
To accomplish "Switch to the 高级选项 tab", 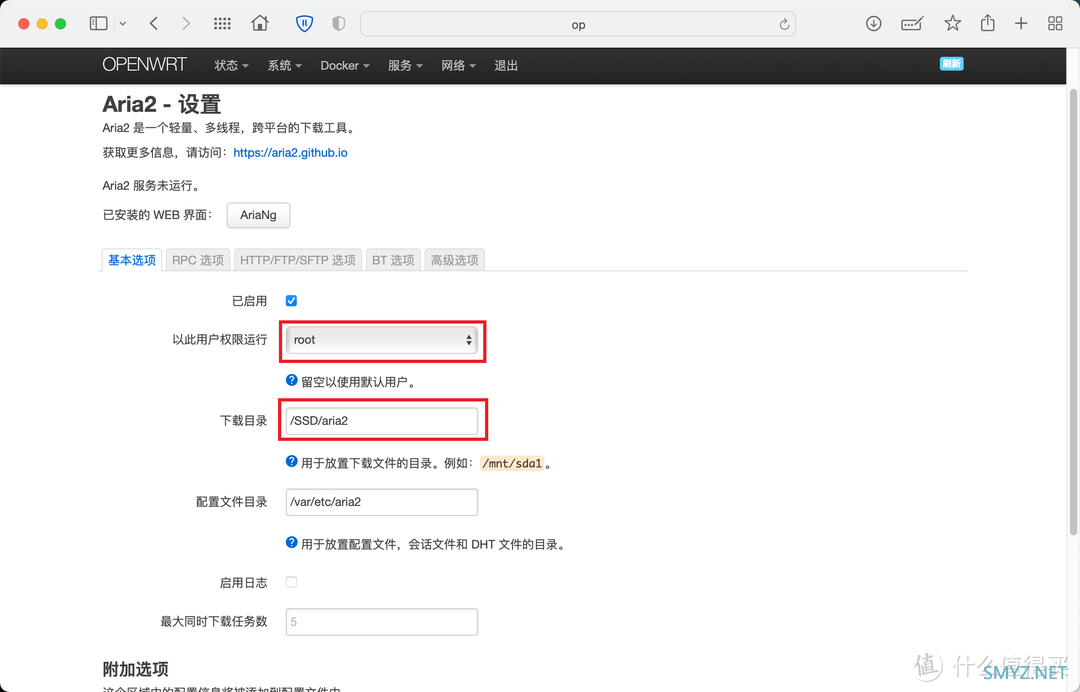I will pos(455,260).
